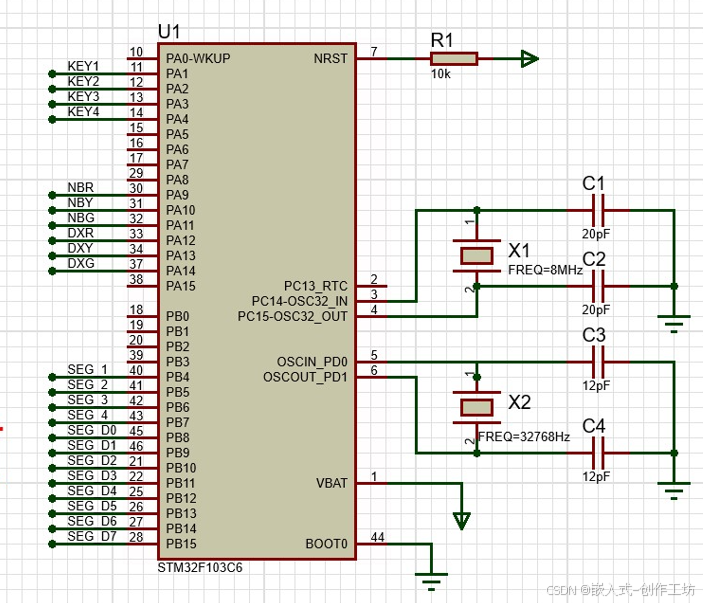Viewport: 703px width, 603px height.
Task: Click the SEG 1 terminal dot
Action: (52, 377)
